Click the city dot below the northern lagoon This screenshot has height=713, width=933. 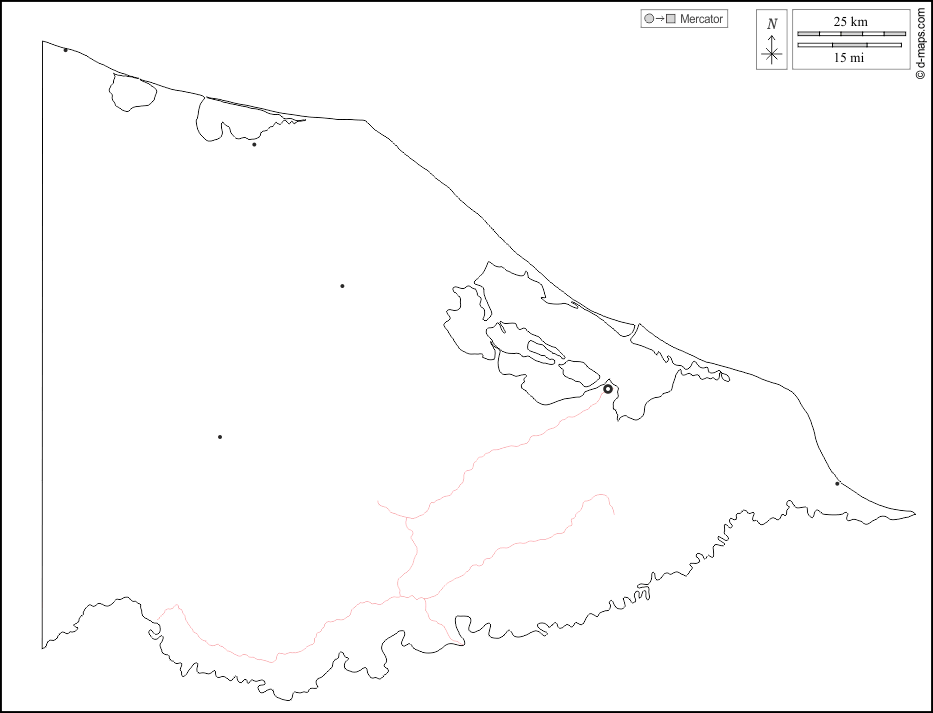click(x=254, y=145)
